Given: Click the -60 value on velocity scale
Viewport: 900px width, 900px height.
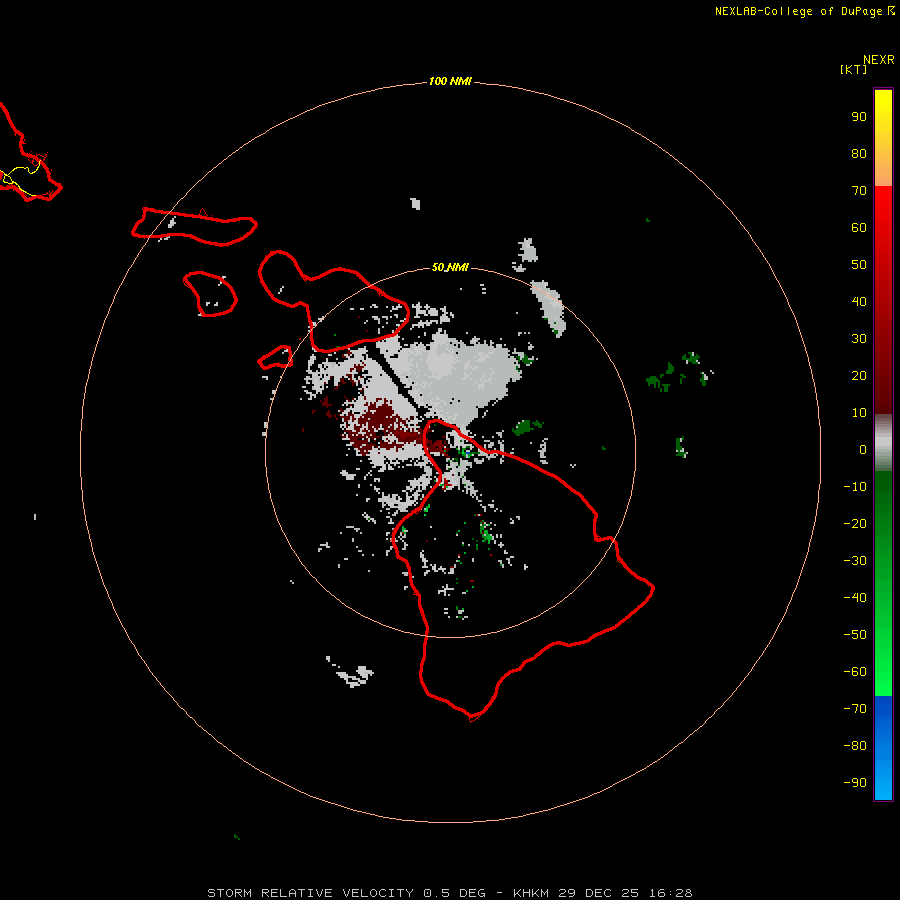Looking at the screenshot, I should click(855, 672).
